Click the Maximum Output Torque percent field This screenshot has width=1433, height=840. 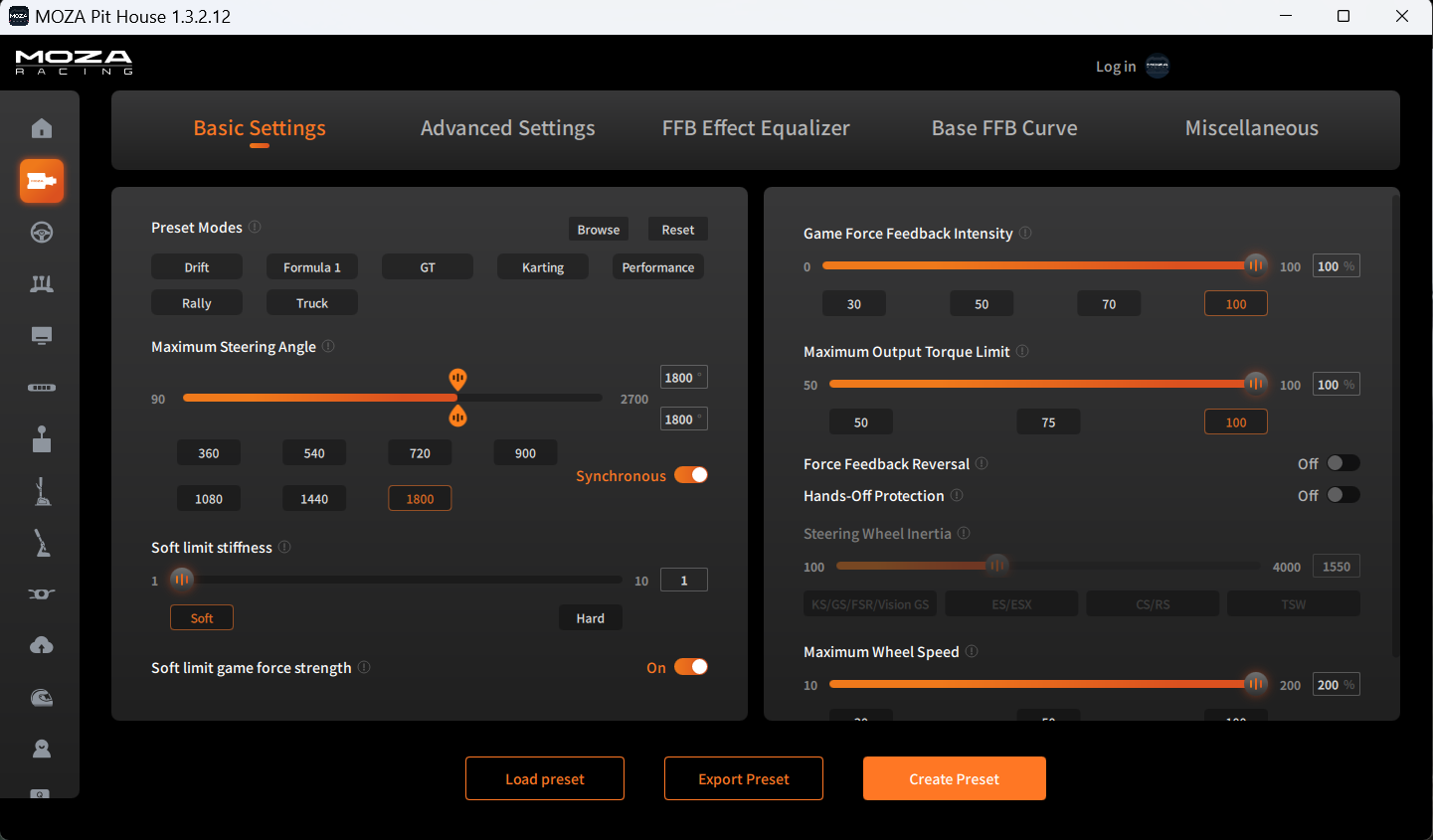(1337, 385)
